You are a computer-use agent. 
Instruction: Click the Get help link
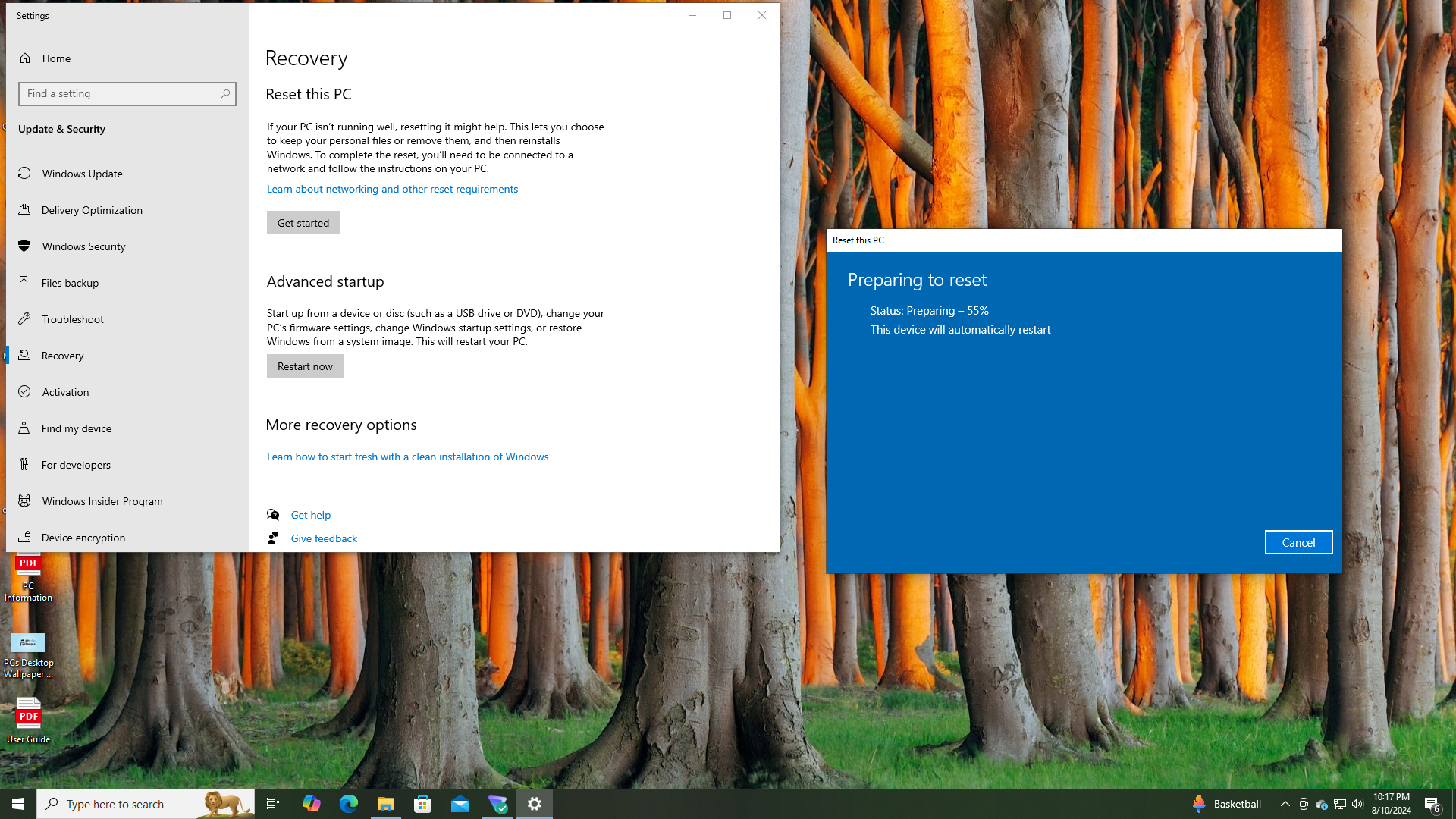(x=310, y=515)
